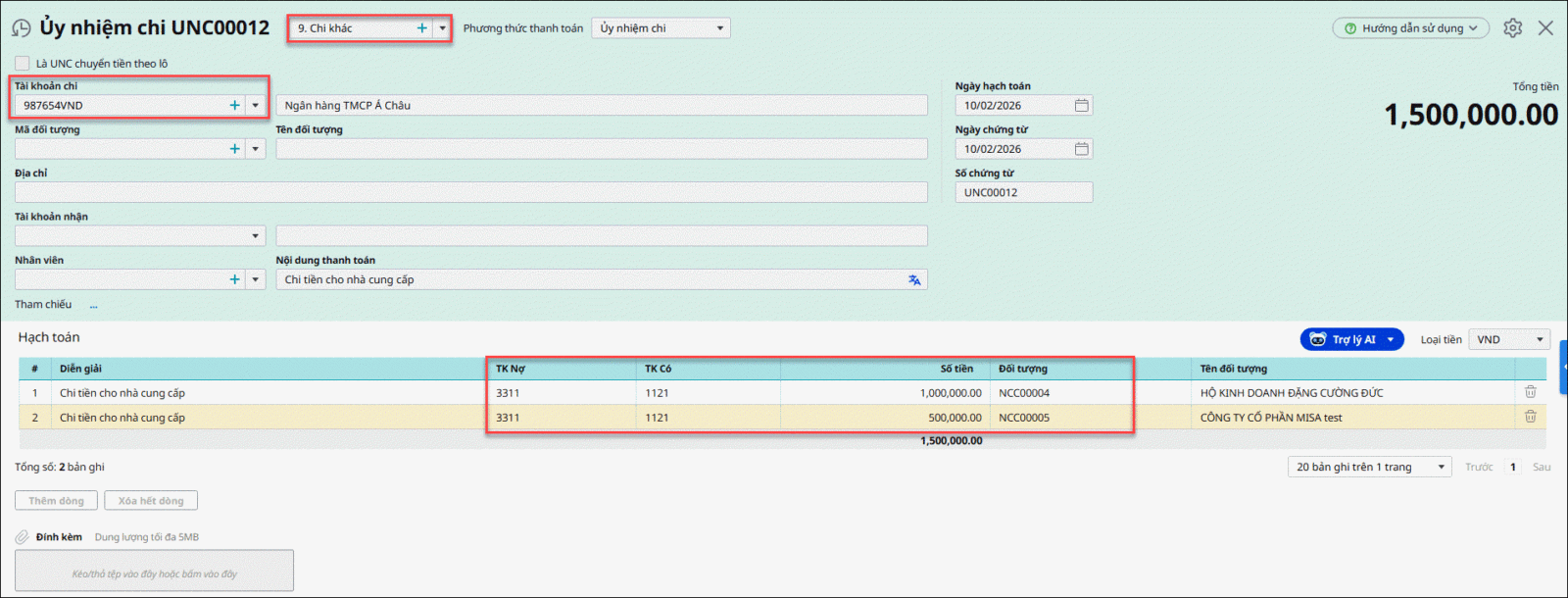Open calendar for Ngày hạch toán
The image size is (1568, 598).
point(1081,106)
